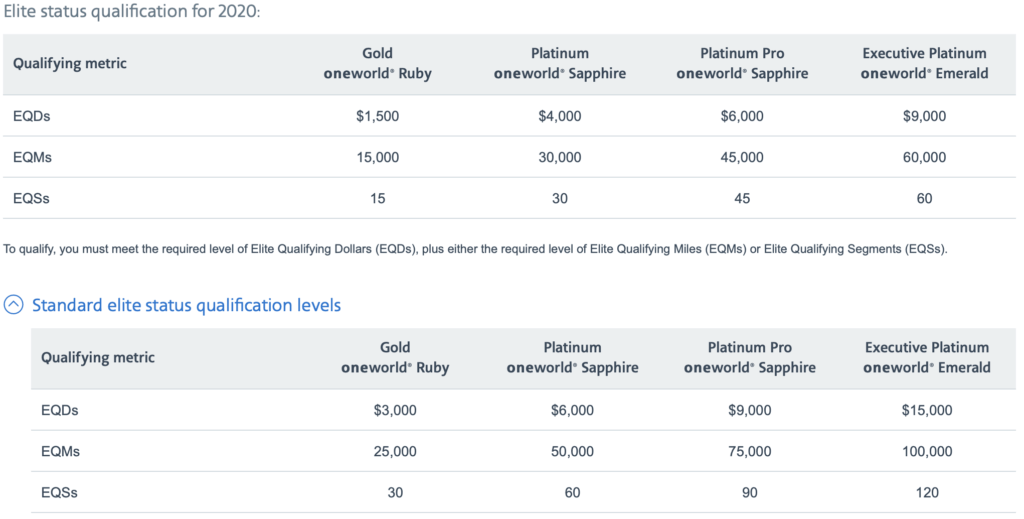Click the 75,000 EQMs Platinum Pro value
Viewport: 1024px width, 519px height.
click(x=750, y=451)
